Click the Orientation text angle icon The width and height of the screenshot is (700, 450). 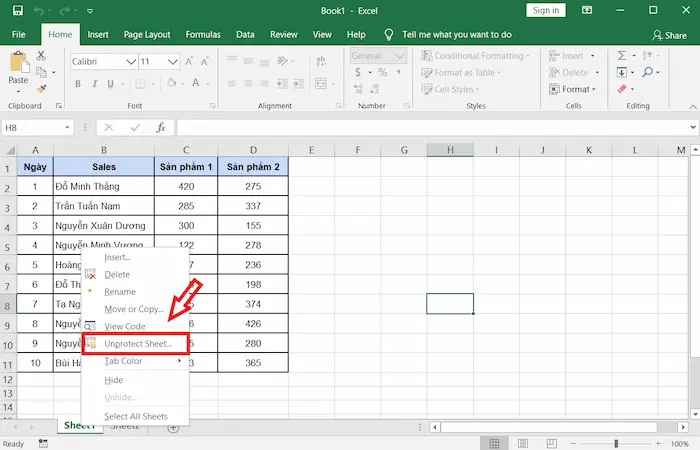point(283,61)
